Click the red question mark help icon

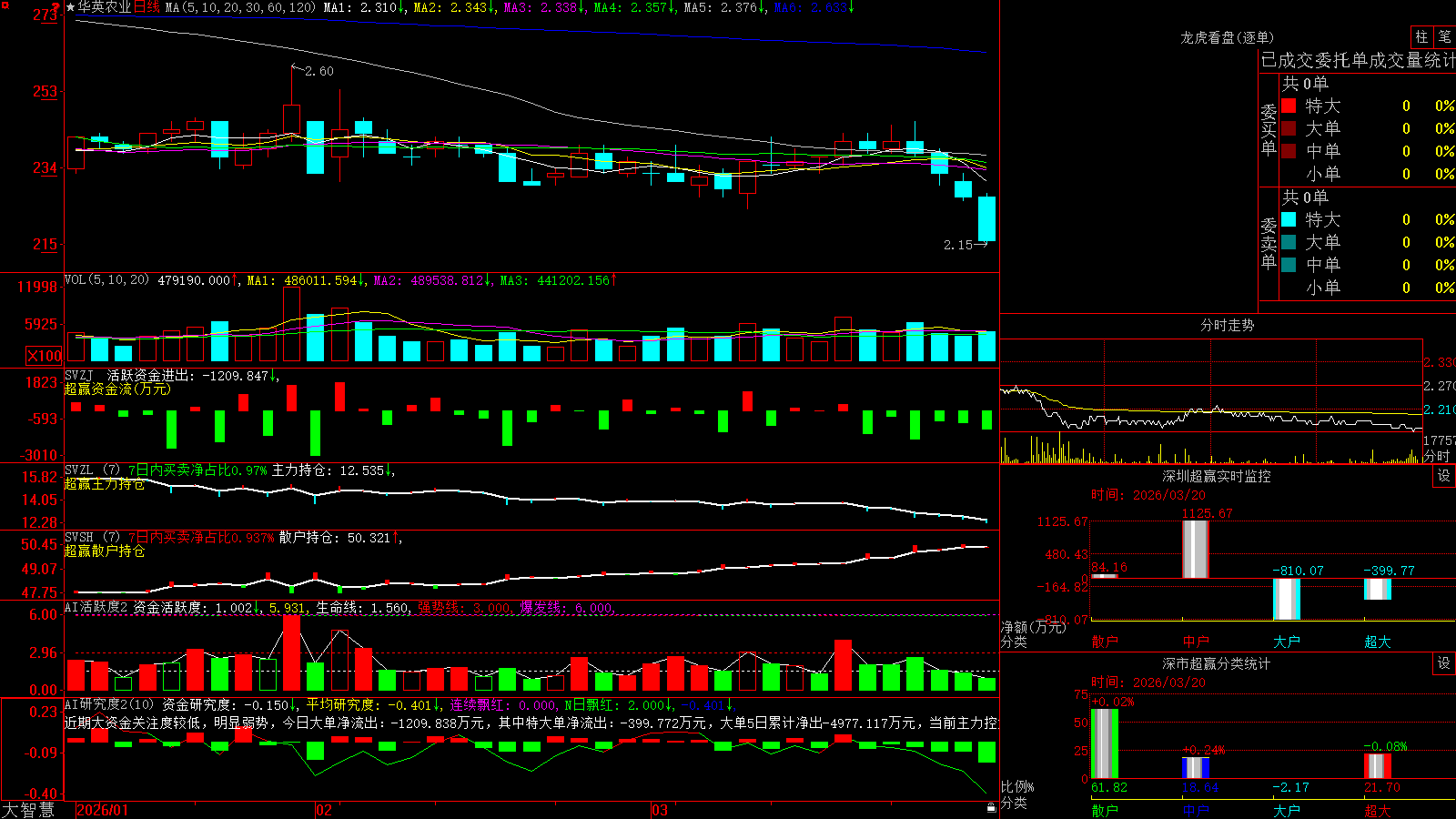pos(56,7)
